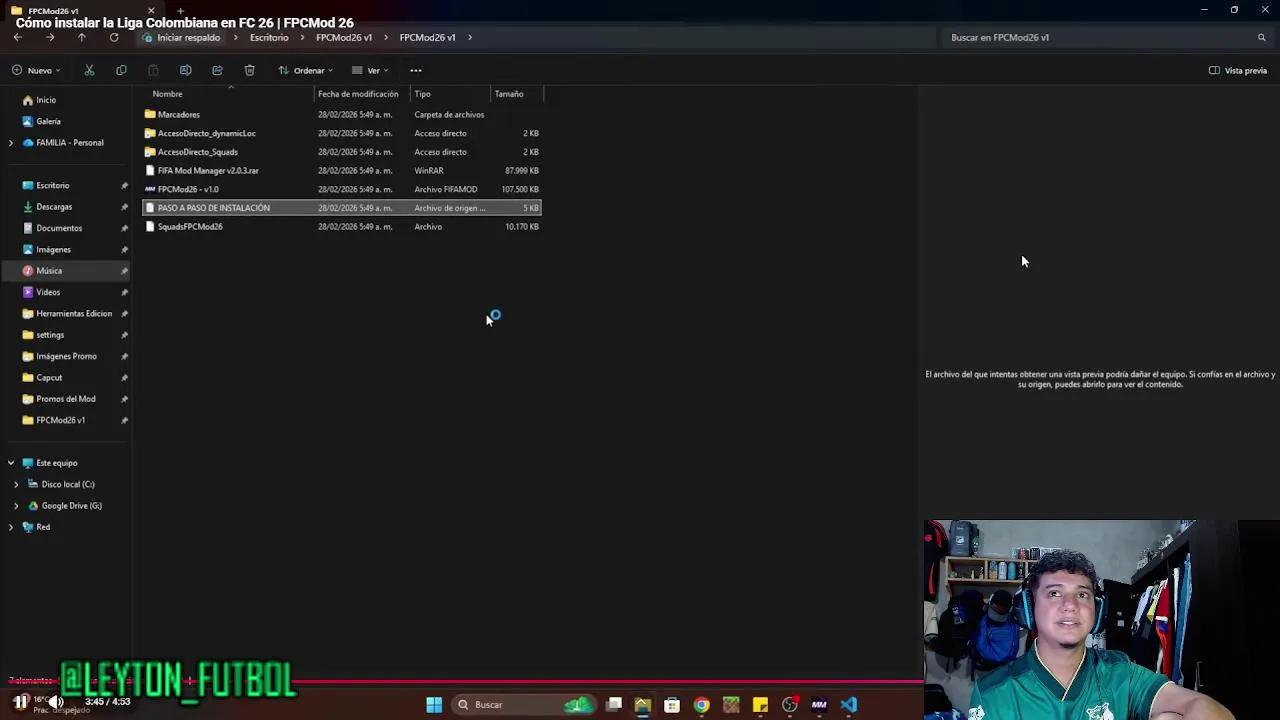Click the Paste icon in toolbar
The image size is (1280, 720).
(153, 70)
